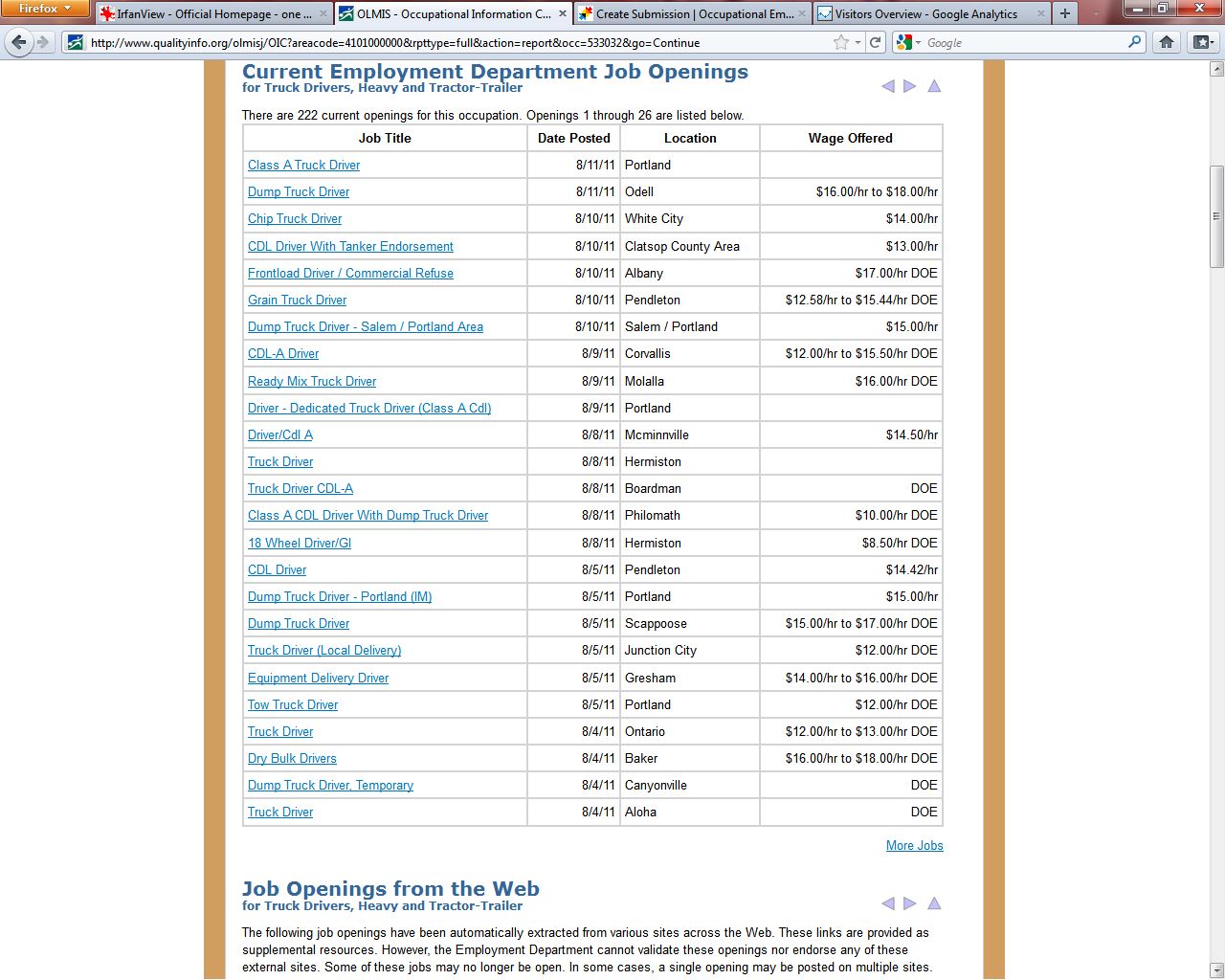Click next section arrow beside Job Openings from the Web

pyautogui.click(x=910, y=903)
